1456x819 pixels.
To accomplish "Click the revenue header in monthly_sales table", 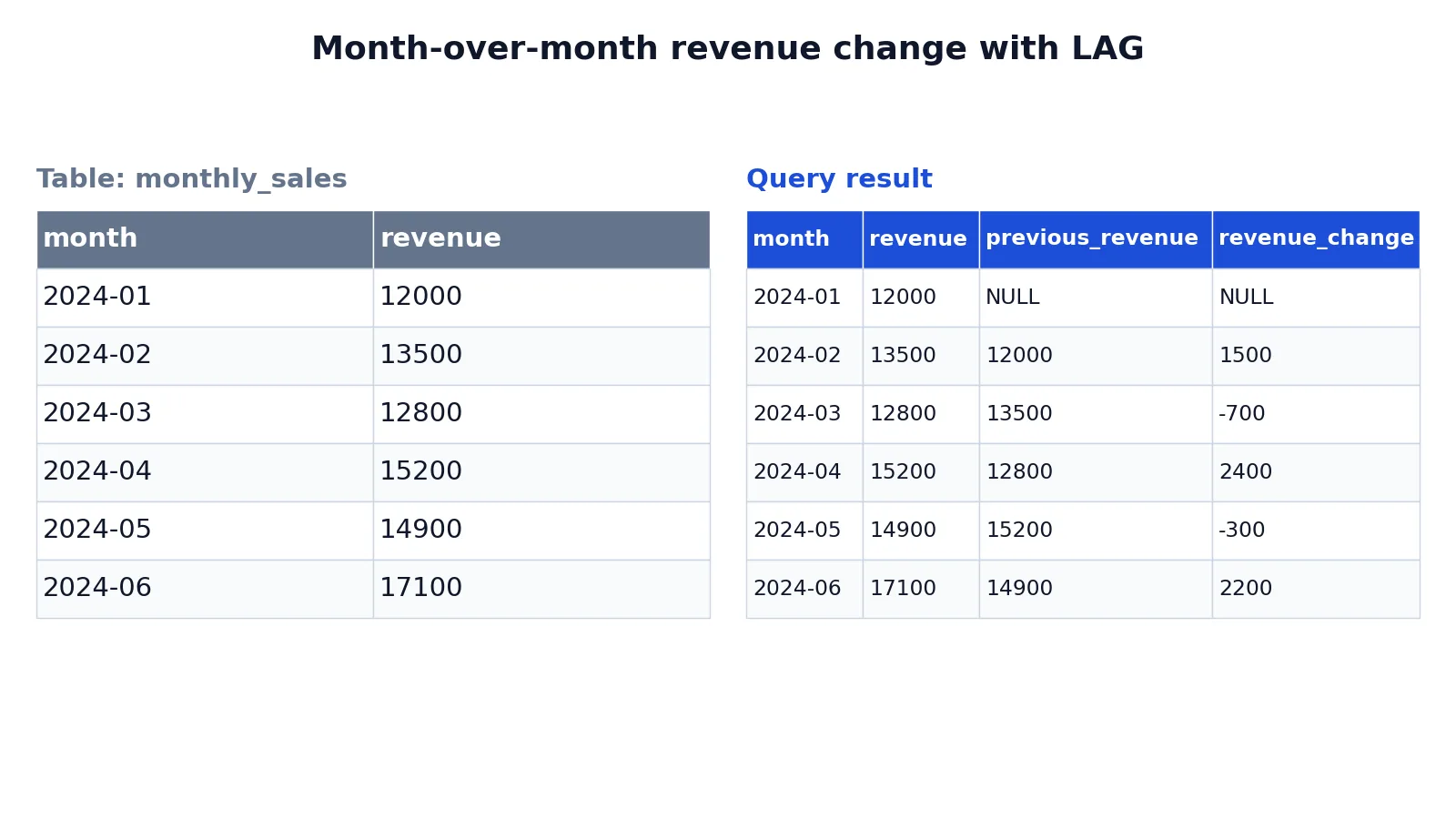I will pyautogui.click(x=541, y=239).
